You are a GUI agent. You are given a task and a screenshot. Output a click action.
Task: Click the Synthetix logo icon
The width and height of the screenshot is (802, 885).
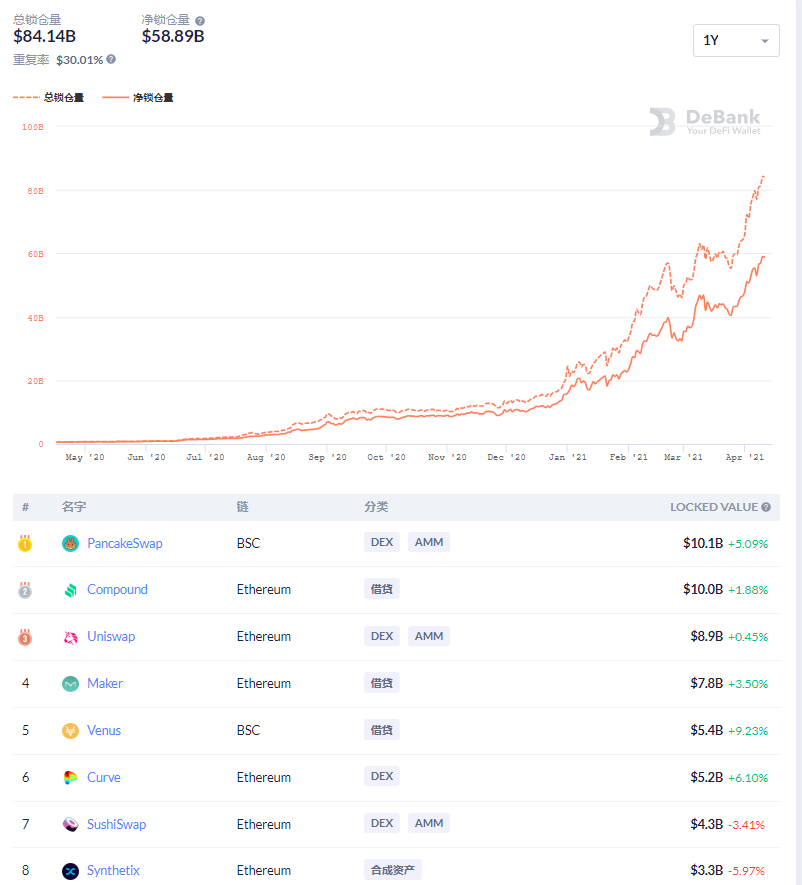coord(71,871)
